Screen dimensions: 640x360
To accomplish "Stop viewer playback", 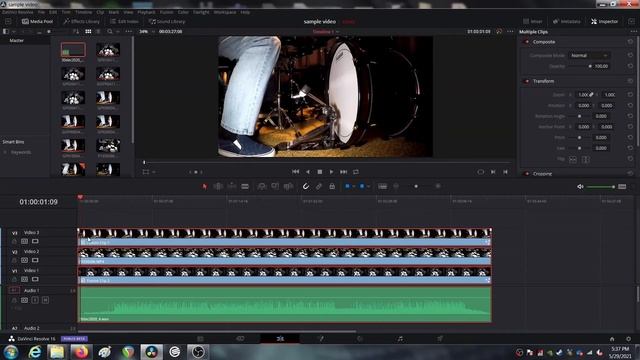I will pyautogui.click(x=320, y=172).
